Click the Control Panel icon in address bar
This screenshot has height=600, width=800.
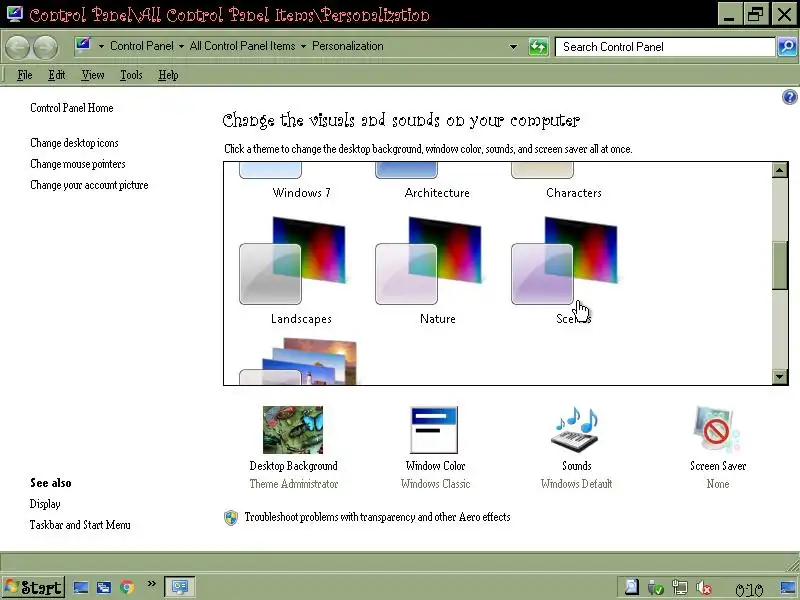(x=83, y=45)
